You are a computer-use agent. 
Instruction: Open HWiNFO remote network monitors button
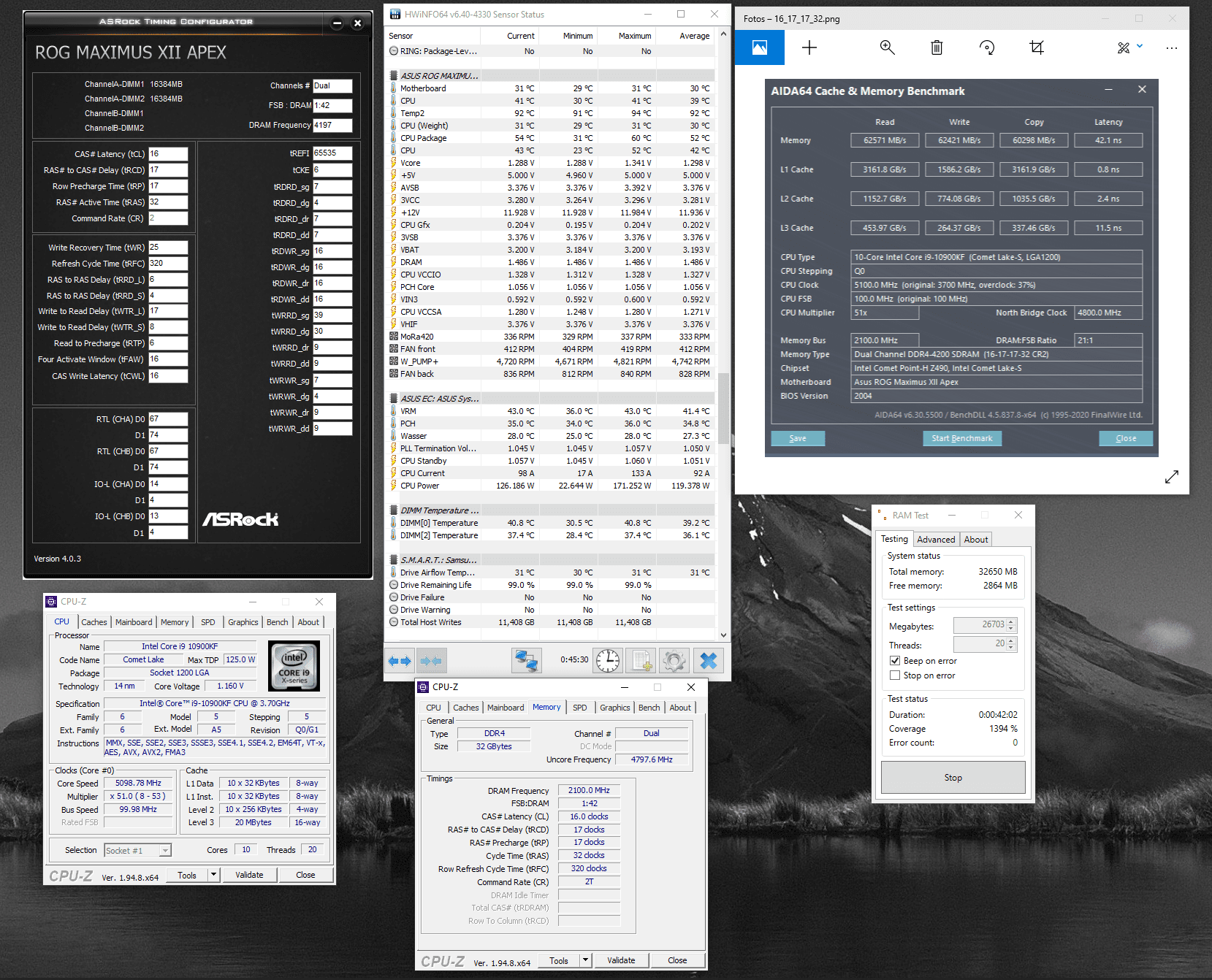point(527,661)
